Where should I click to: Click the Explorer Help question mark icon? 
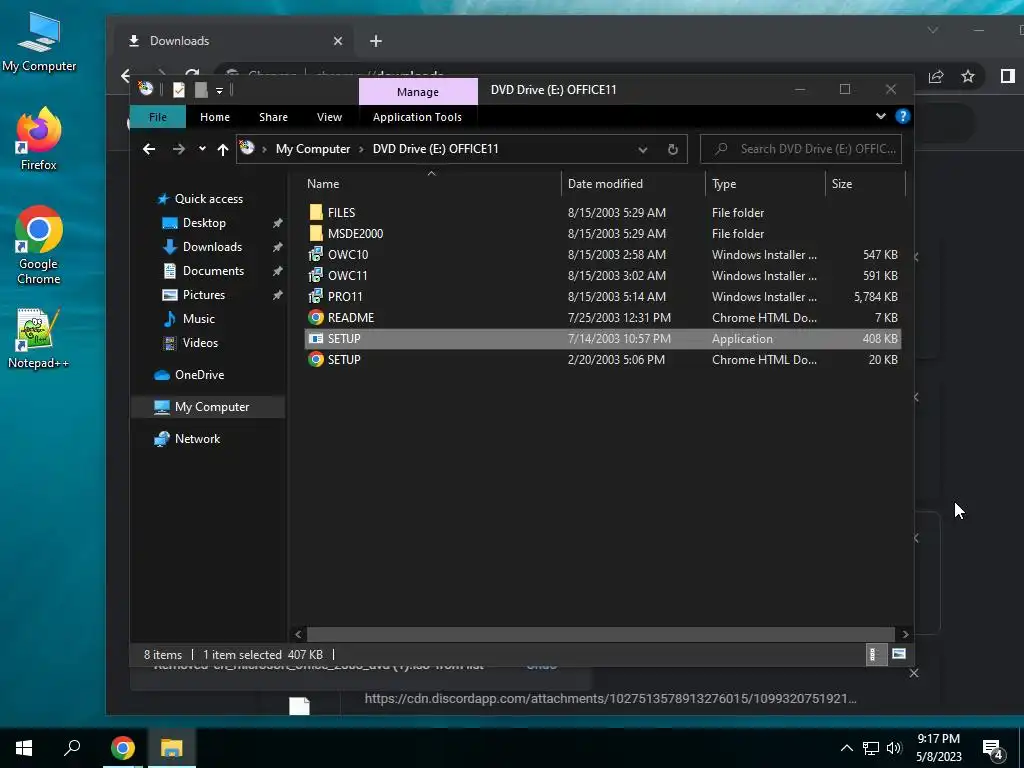point(903,116)
